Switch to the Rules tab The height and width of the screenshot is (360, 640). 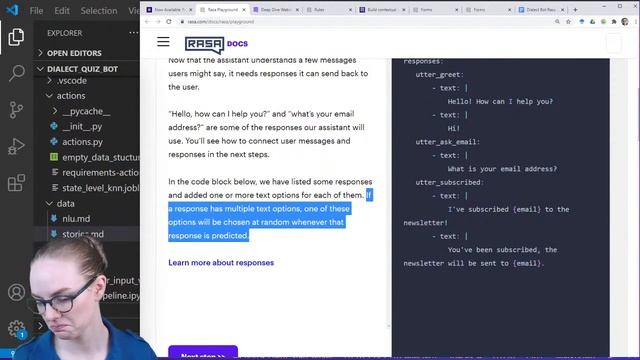pos(329,10)
